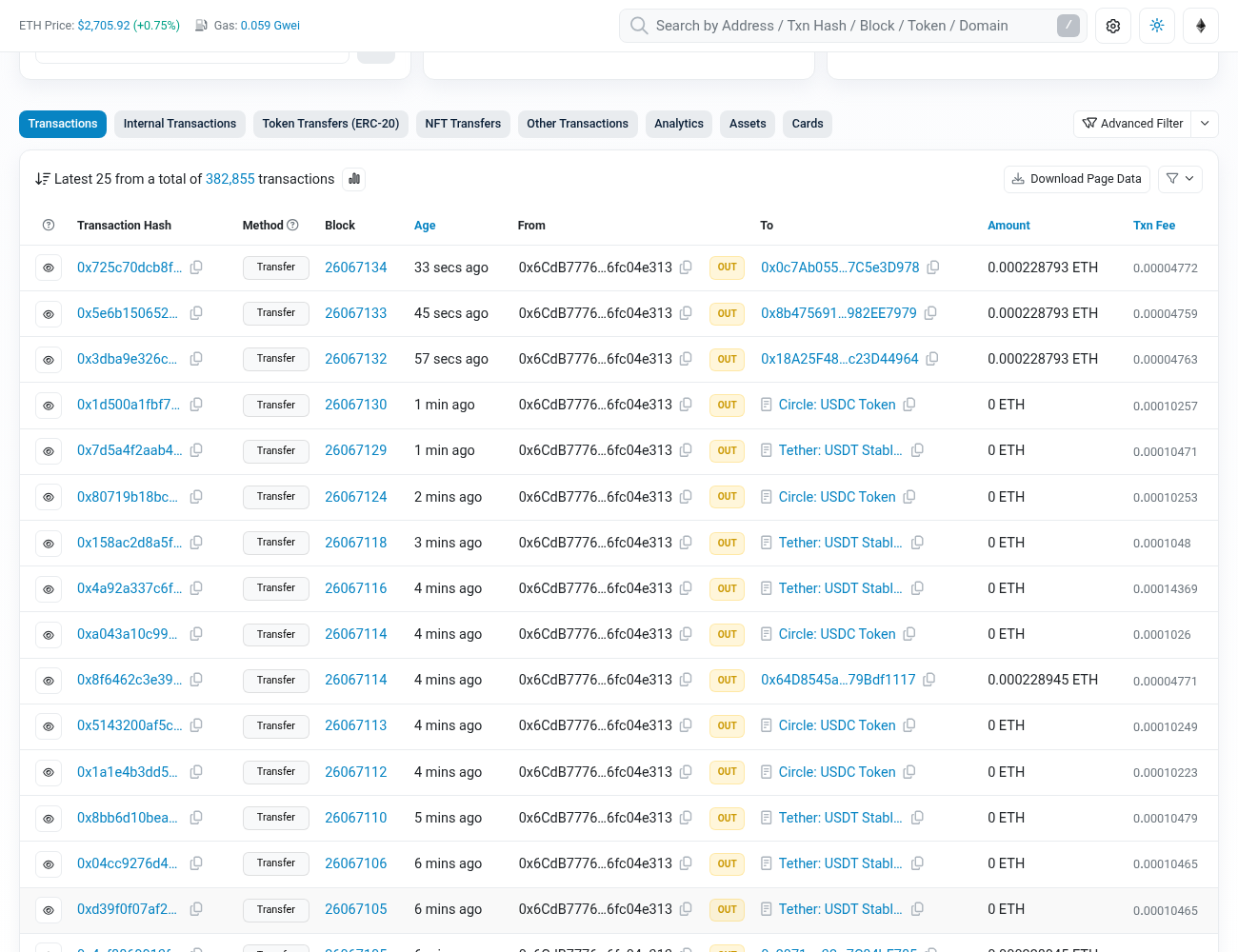
Task: Copy hash of transaction 0x3dba9e326c
Action: pos(196,359)
